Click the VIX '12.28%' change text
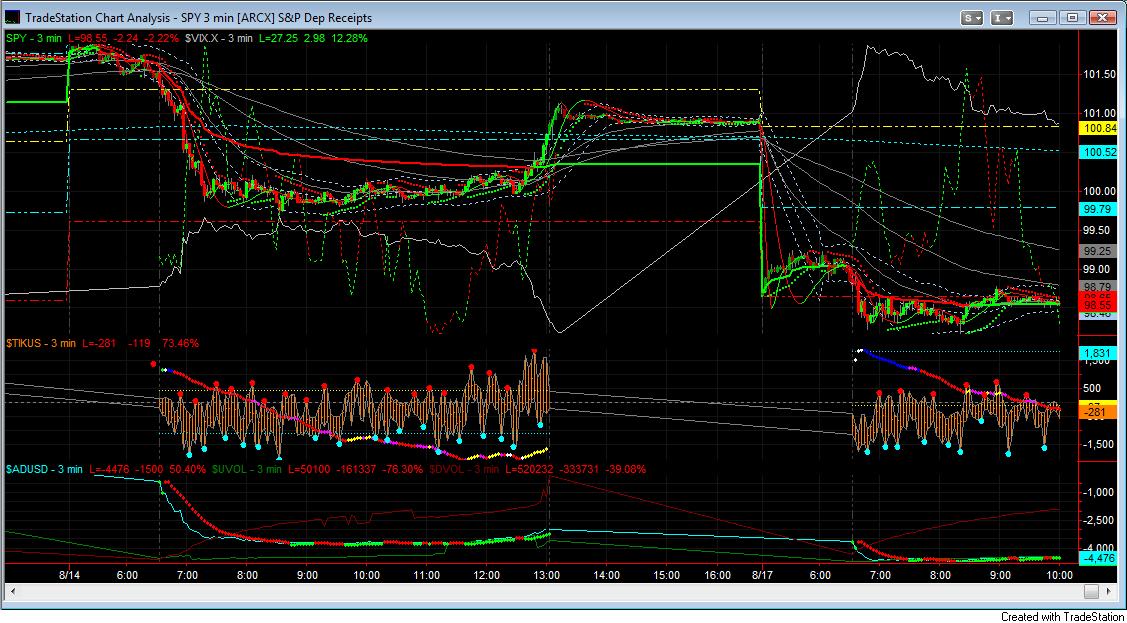 coord(349,37)
